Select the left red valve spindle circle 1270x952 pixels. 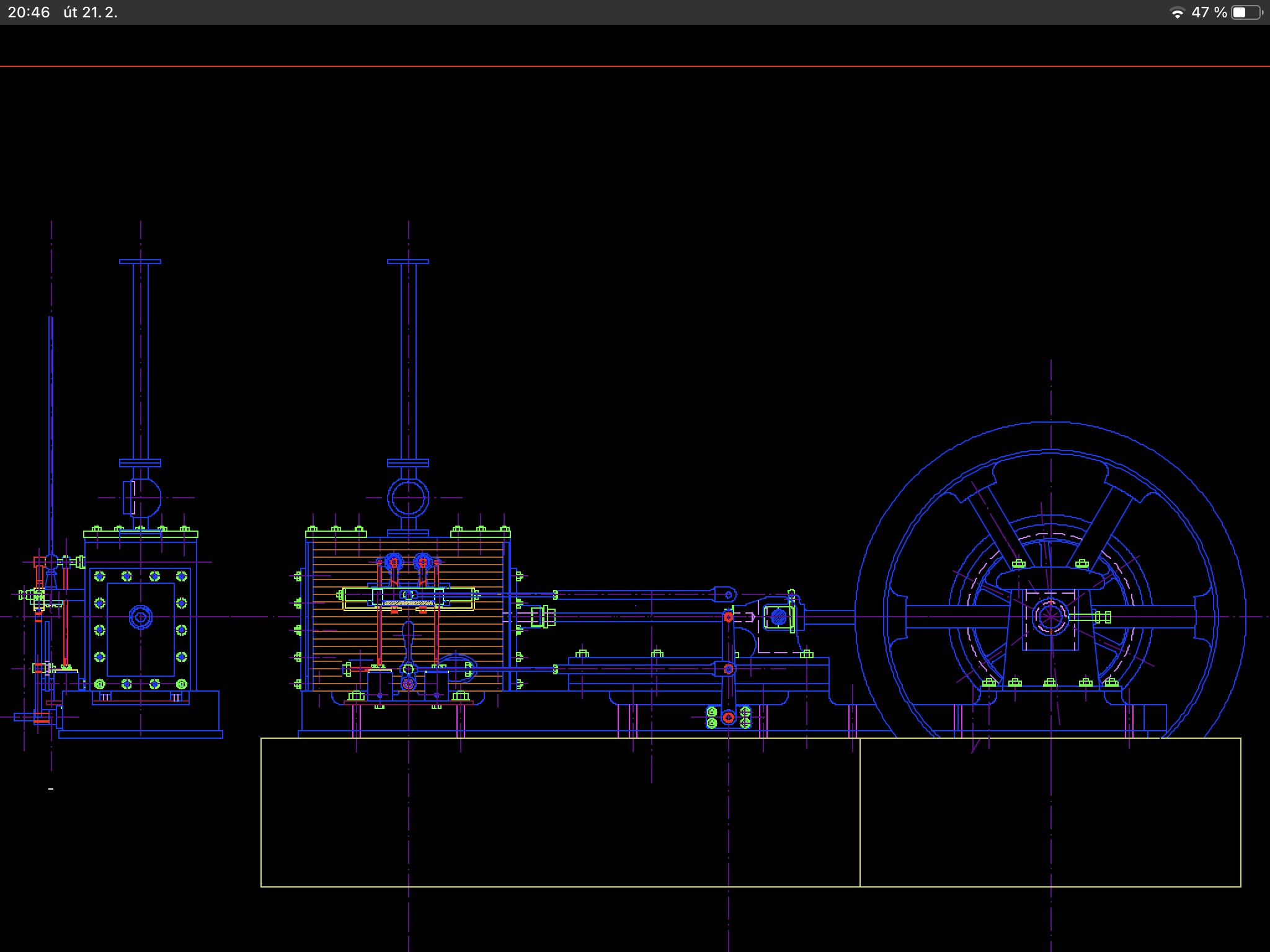click(394, 562)
